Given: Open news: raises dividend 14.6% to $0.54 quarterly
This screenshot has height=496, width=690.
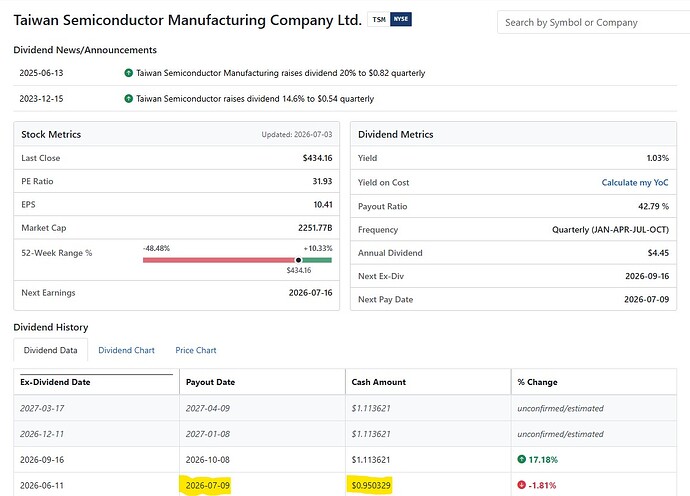Looking at the screenshot, I should point(255,99).
